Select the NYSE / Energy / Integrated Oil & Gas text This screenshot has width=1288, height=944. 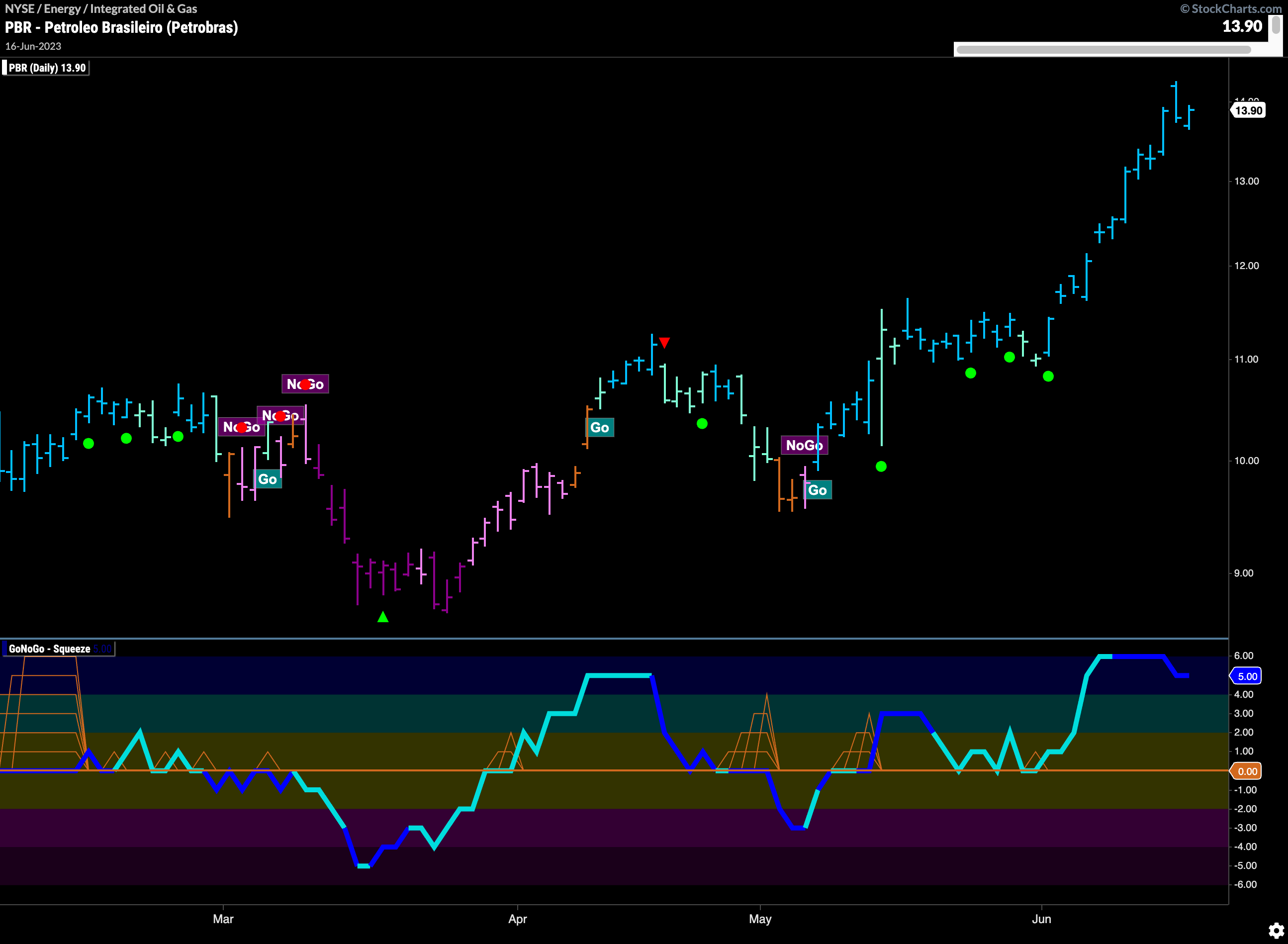coord(101,8)
